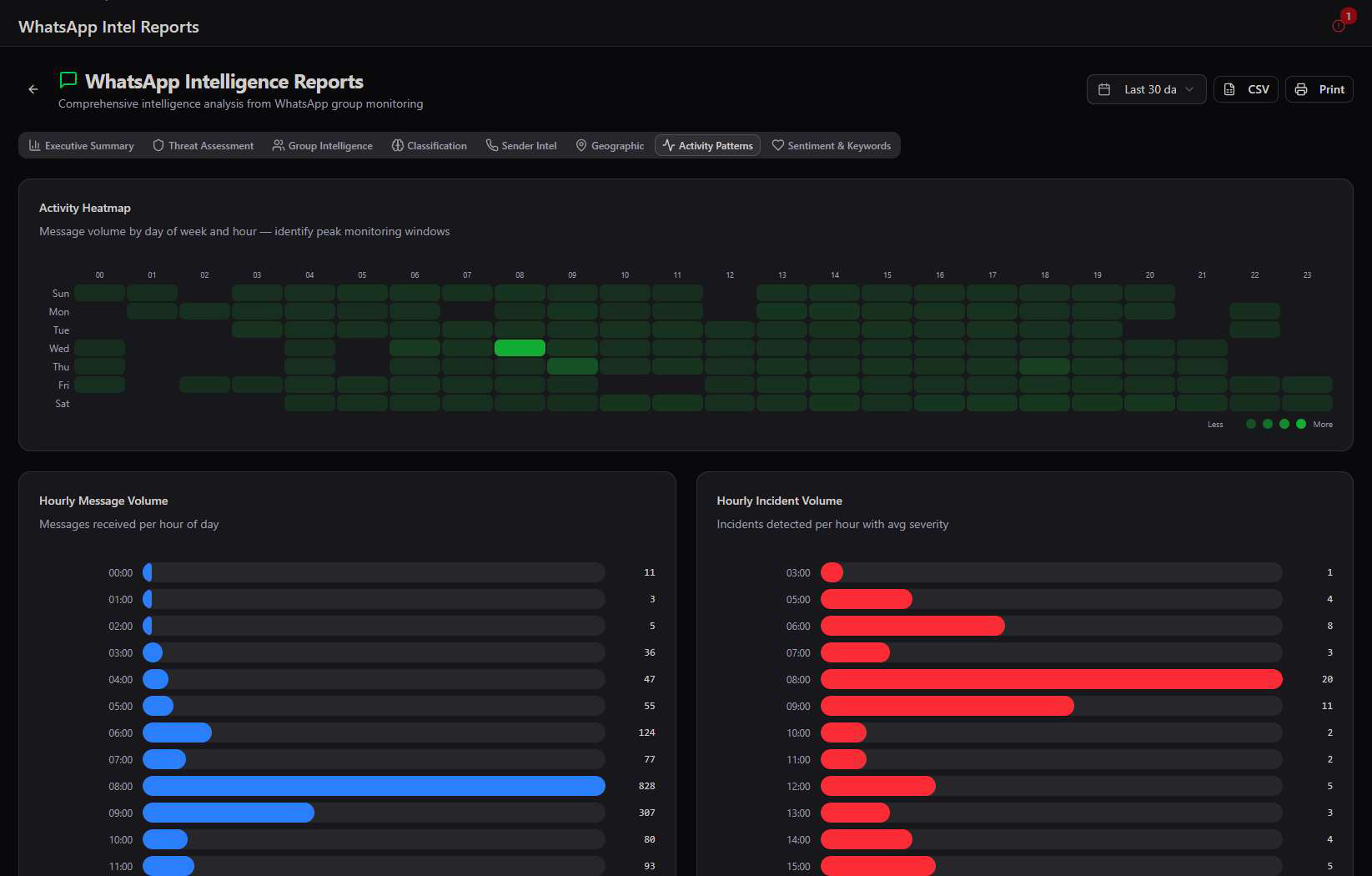1372x876 pixels.
Task: Click the 307 message count value
Action: 646,813
